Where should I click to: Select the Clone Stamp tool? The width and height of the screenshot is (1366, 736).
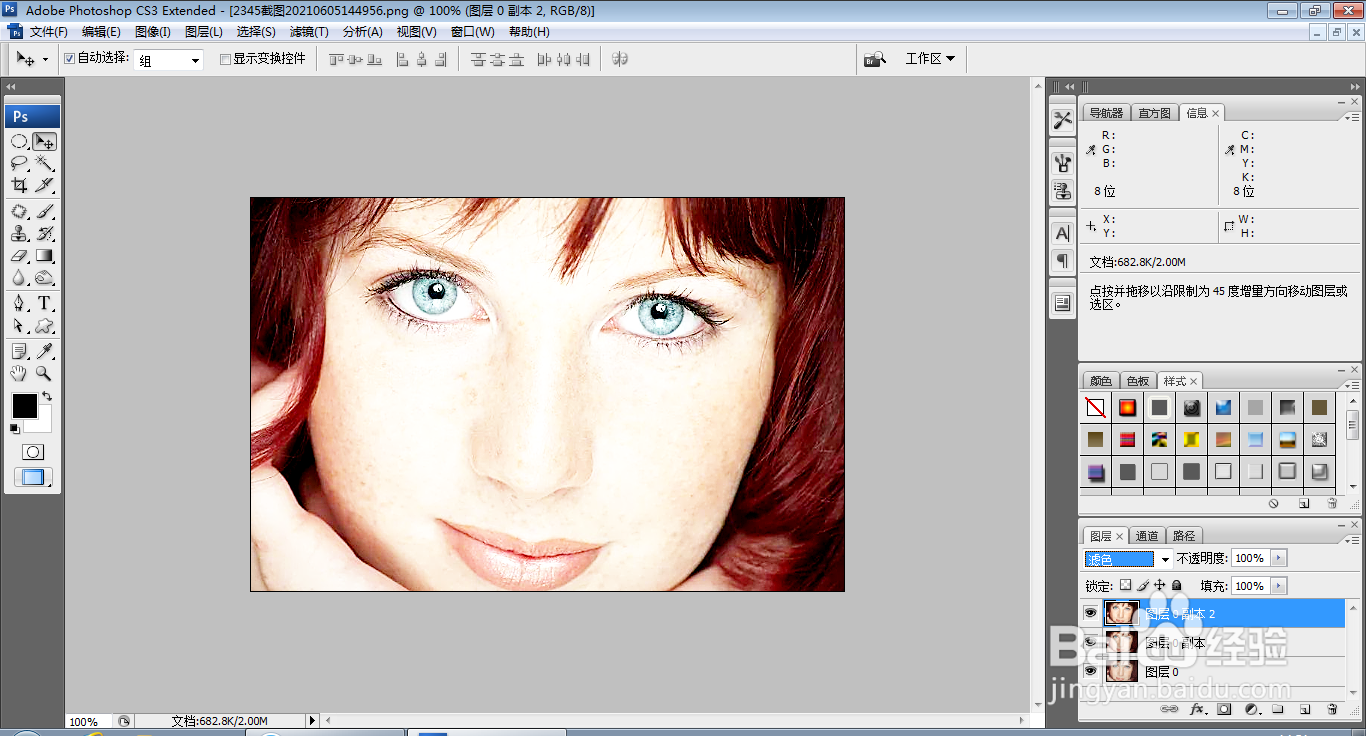[x=19, y=234]
